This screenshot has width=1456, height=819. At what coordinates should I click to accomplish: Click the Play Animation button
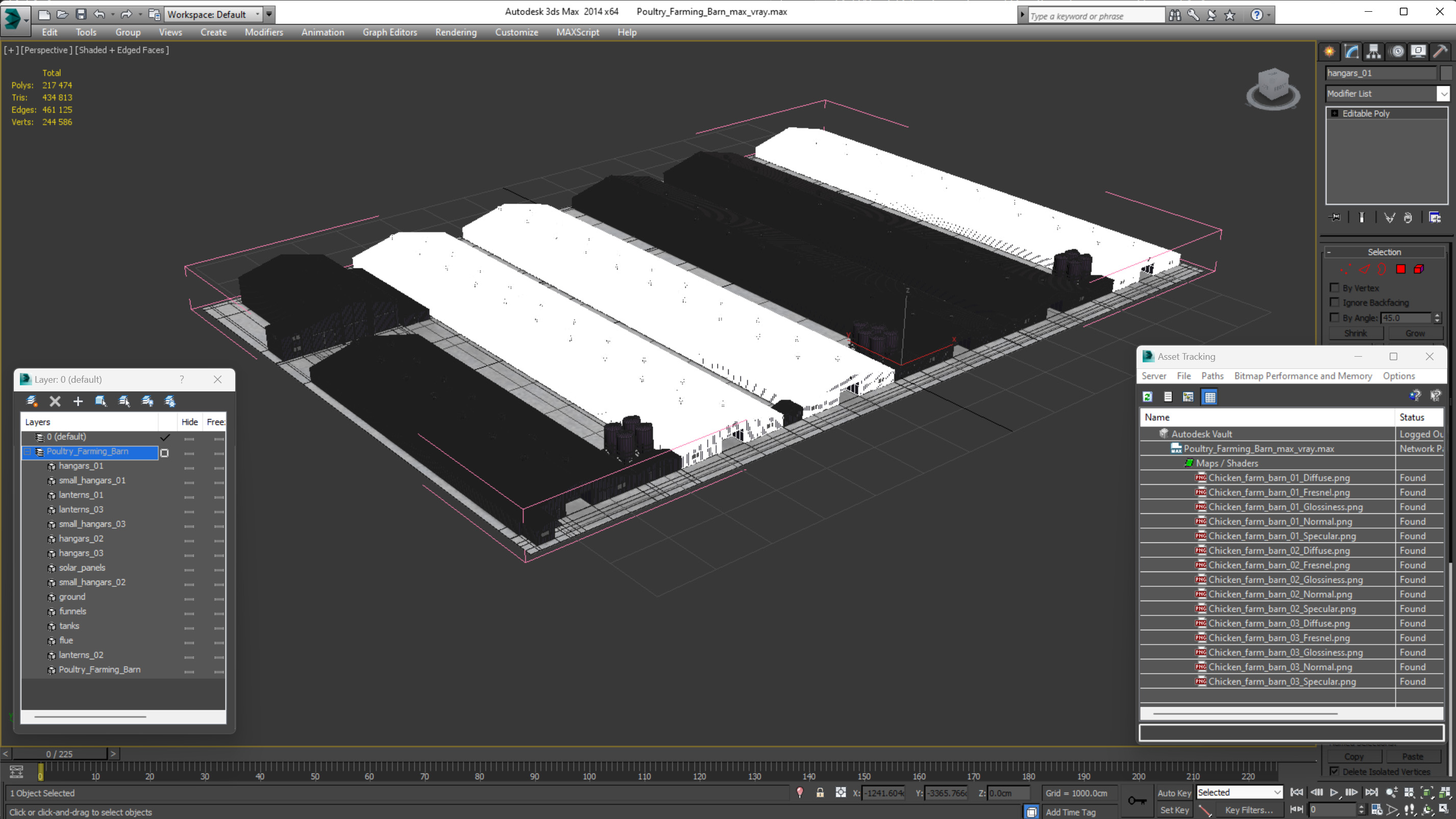pos(1334,792)
